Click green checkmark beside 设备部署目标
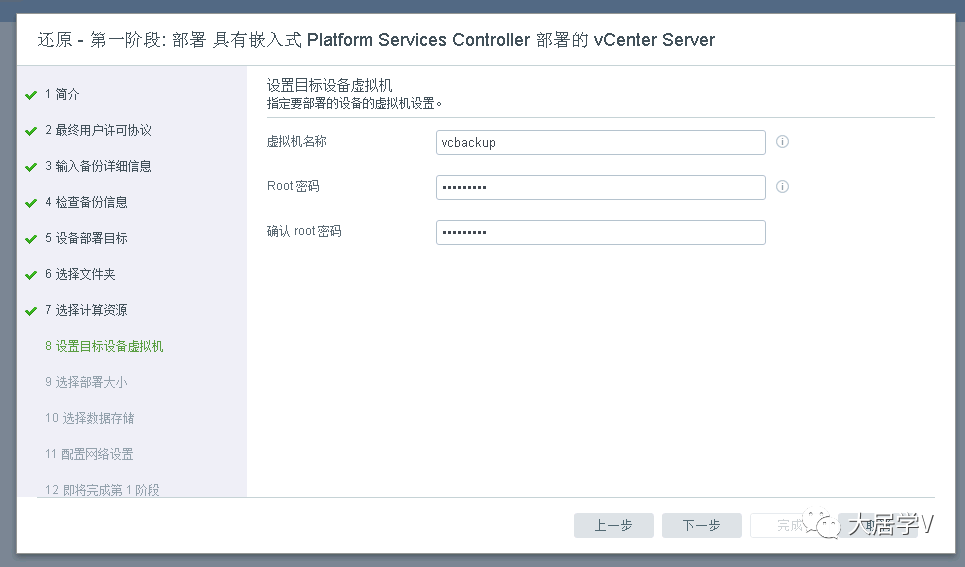This screenshot has width=965, height=567. [x=31, y=239]
